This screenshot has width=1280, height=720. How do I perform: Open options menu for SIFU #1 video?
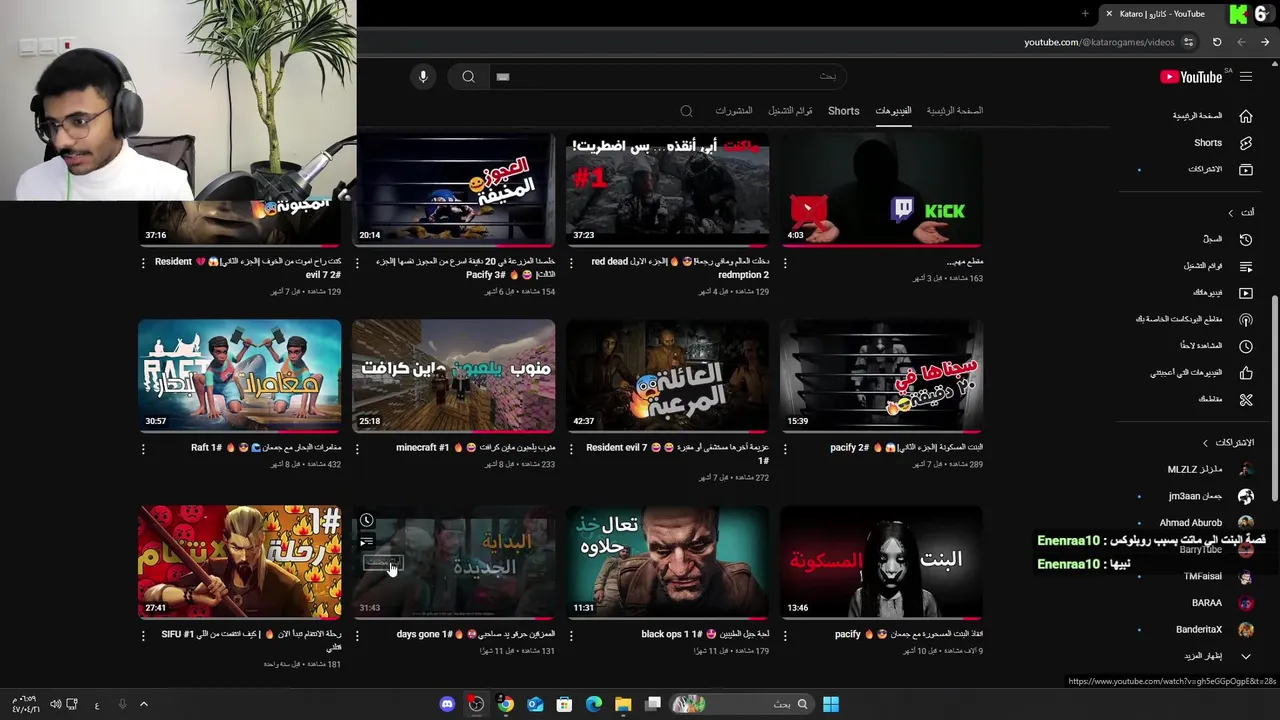(143, 635)
